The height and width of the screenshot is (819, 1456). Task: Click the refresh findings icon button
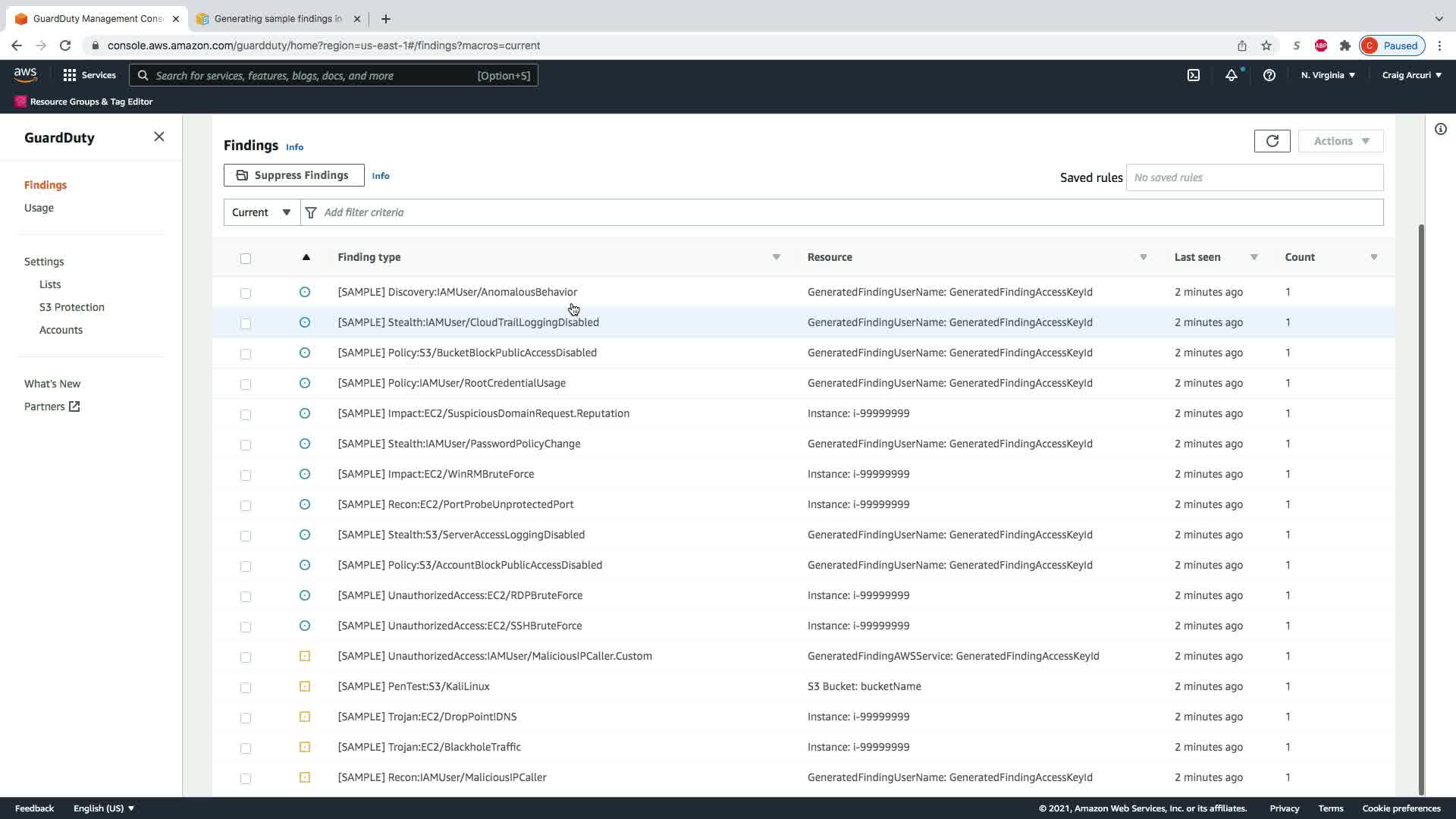coord(1272,141)
